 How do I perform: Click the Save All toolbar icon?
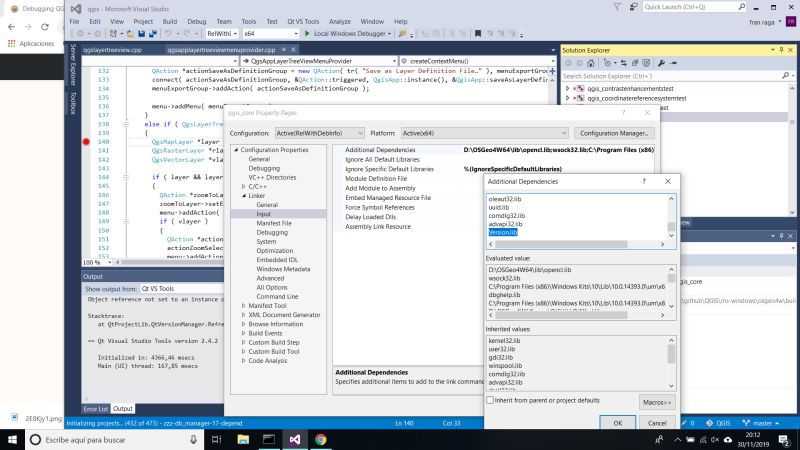pos(153,34)
